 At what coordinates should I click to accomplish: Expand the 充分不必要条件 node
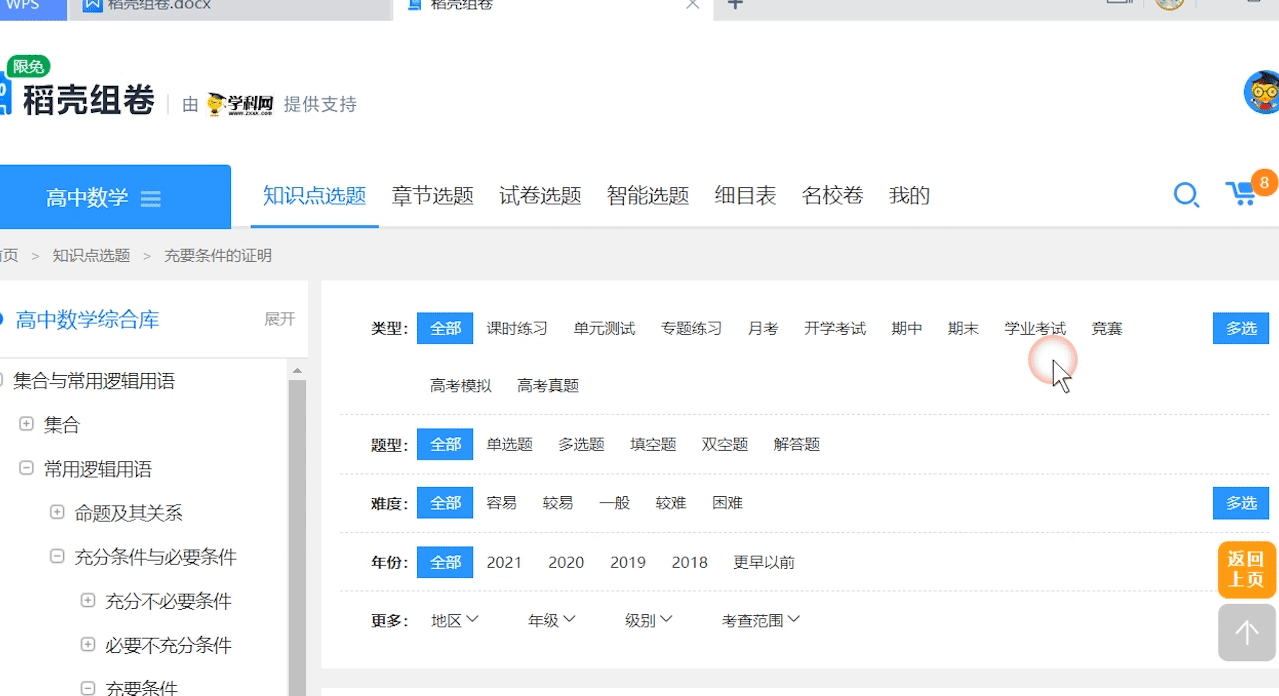(87, 601)
